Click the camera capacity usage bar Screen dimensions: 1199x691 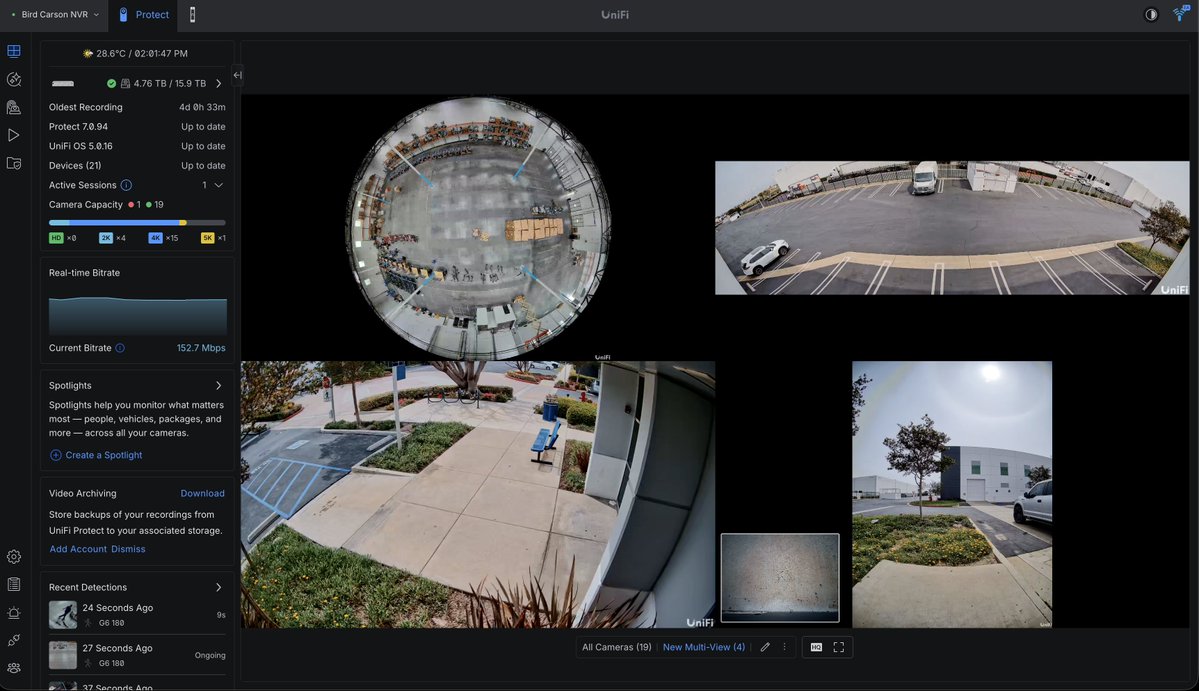pyautogui.click(x=137, y=222)
